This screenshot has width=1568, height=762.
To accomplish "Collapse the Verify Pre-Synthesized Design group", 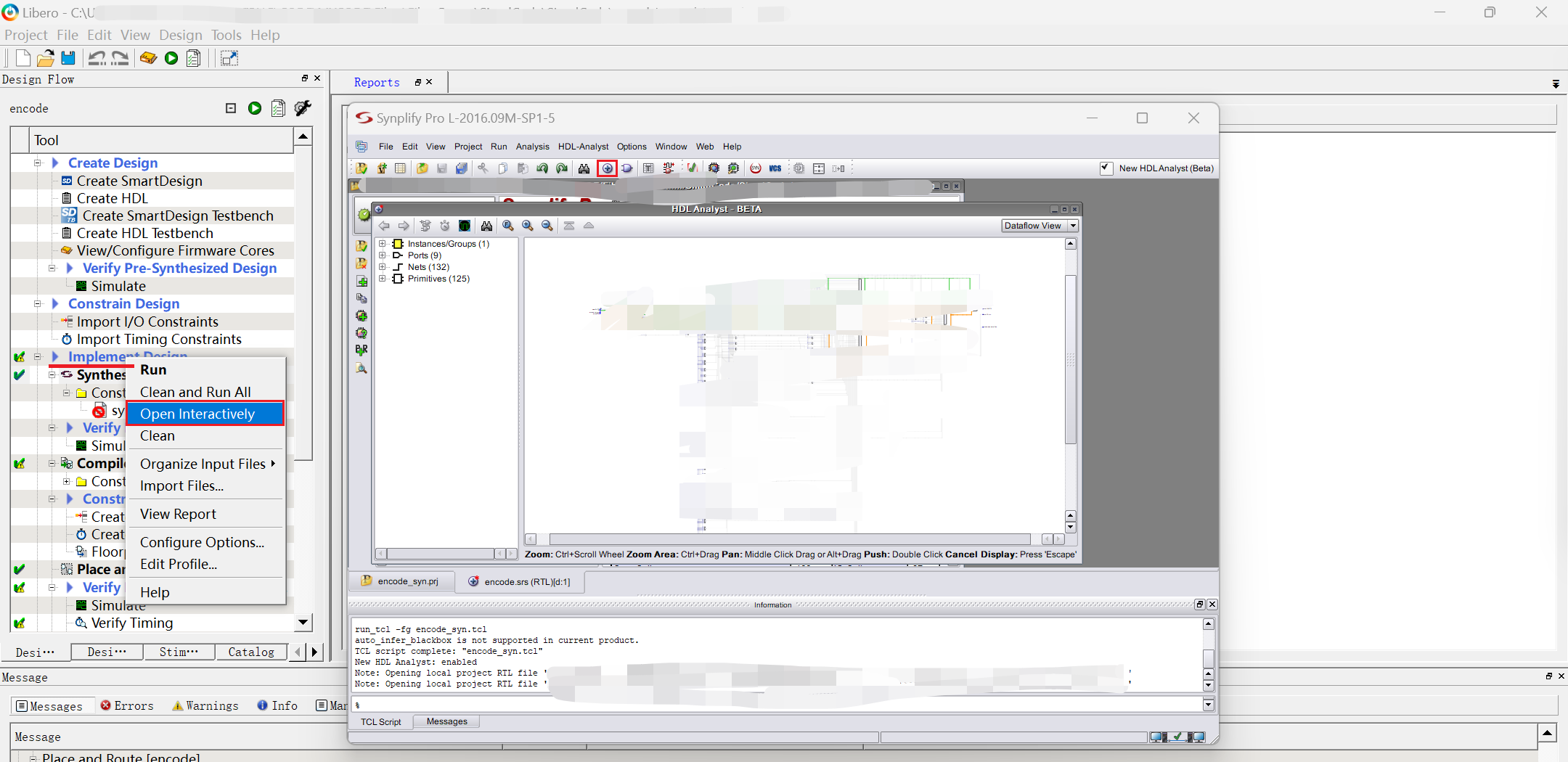I will pyautogui.click(x=52, y=268).
